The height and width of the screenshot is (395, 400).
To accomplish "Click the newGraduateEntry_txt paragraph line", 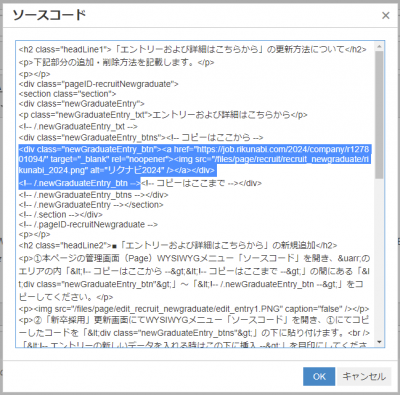I will tap(163, 115).
